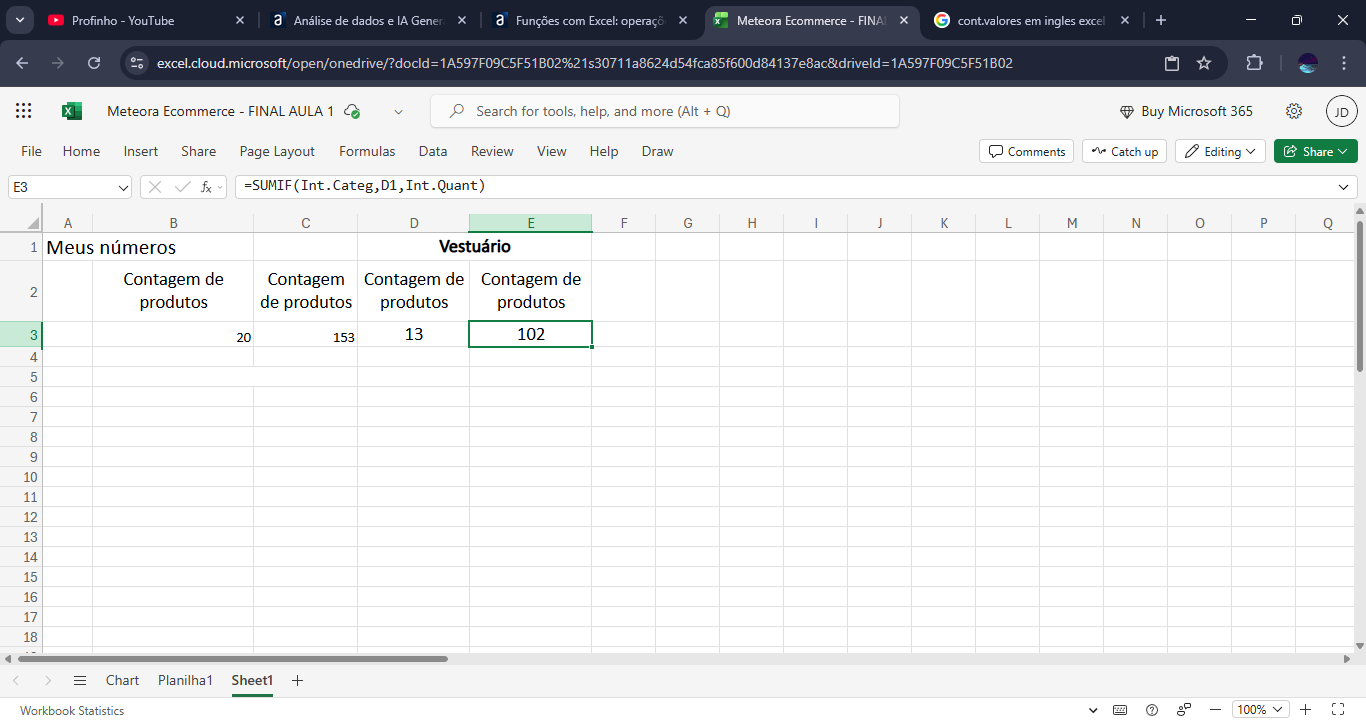
Task: Confirm formula entry with the checkmark icon
Action: click(x=182, y=186)
